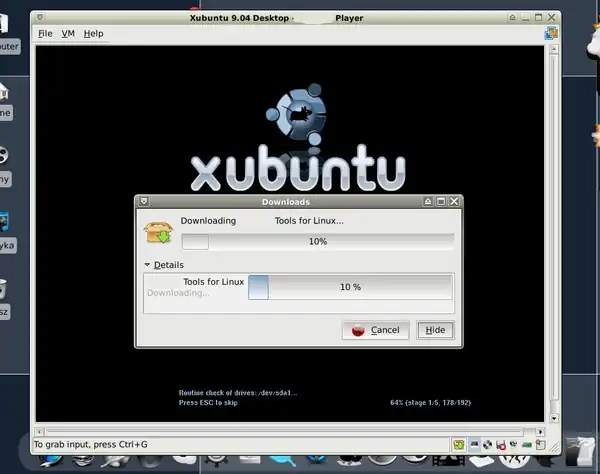Open the VM menu
Screen dimensions: 600x474
point(68,33)
